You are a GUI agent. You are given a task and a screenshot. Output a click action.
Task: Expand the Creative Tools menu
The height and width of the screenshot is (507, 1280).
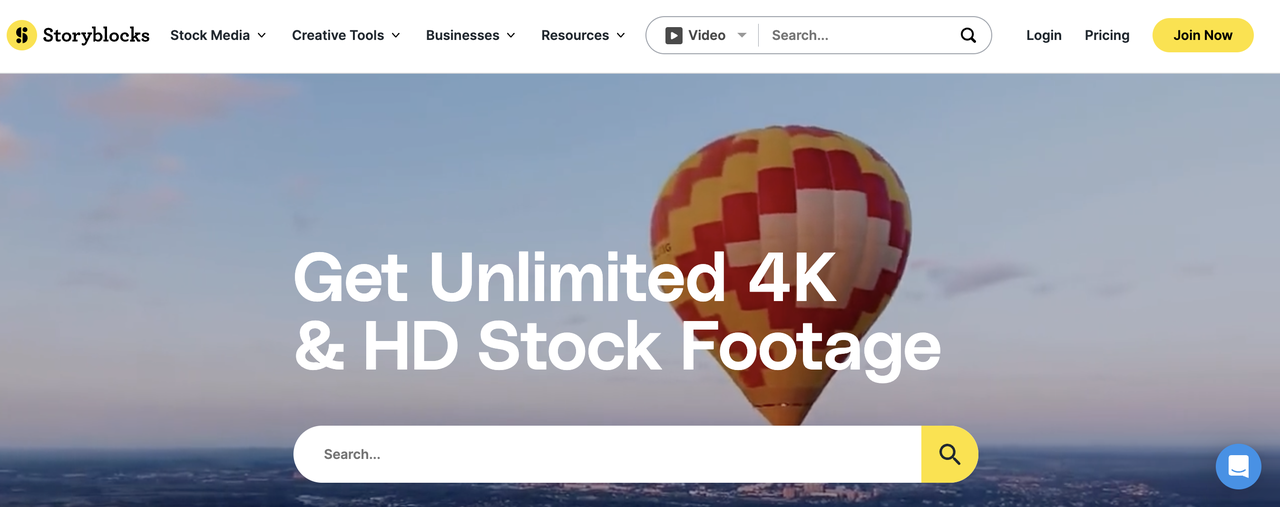[346, 35]
